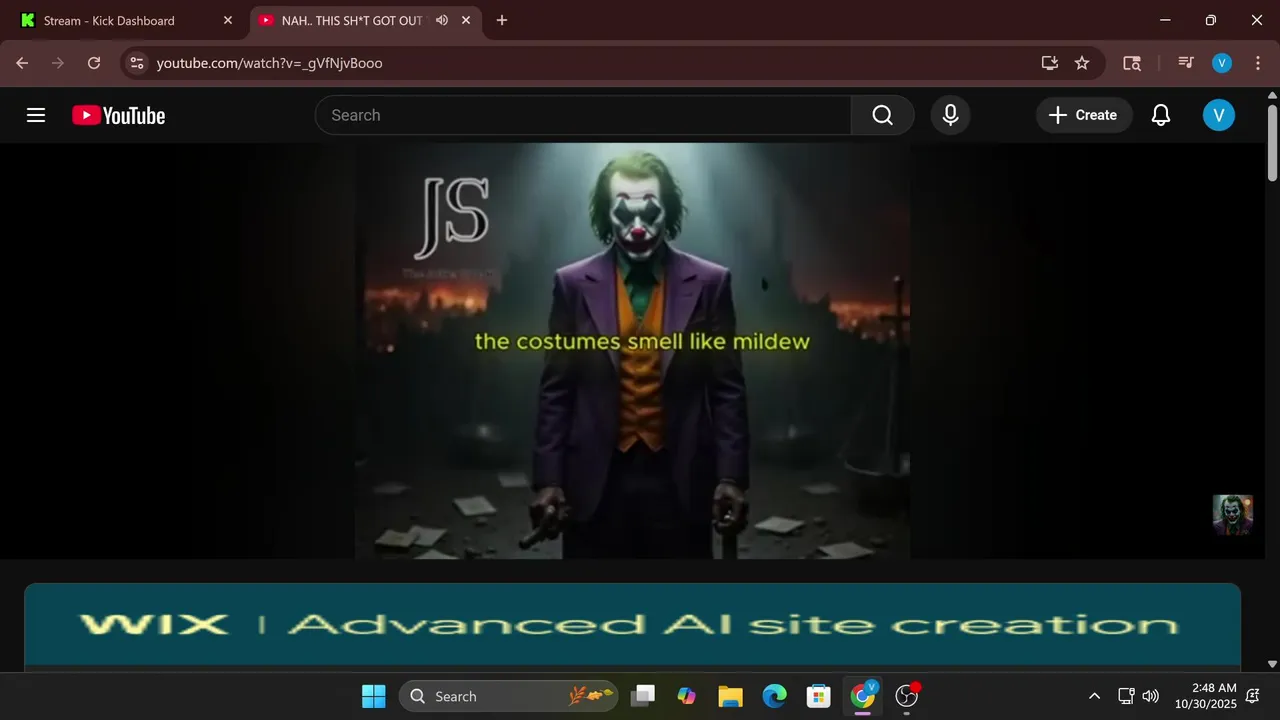Switch to Chrome in the taskbar
This screenshot has width=1280, height=720.
[x=863, y=696]
